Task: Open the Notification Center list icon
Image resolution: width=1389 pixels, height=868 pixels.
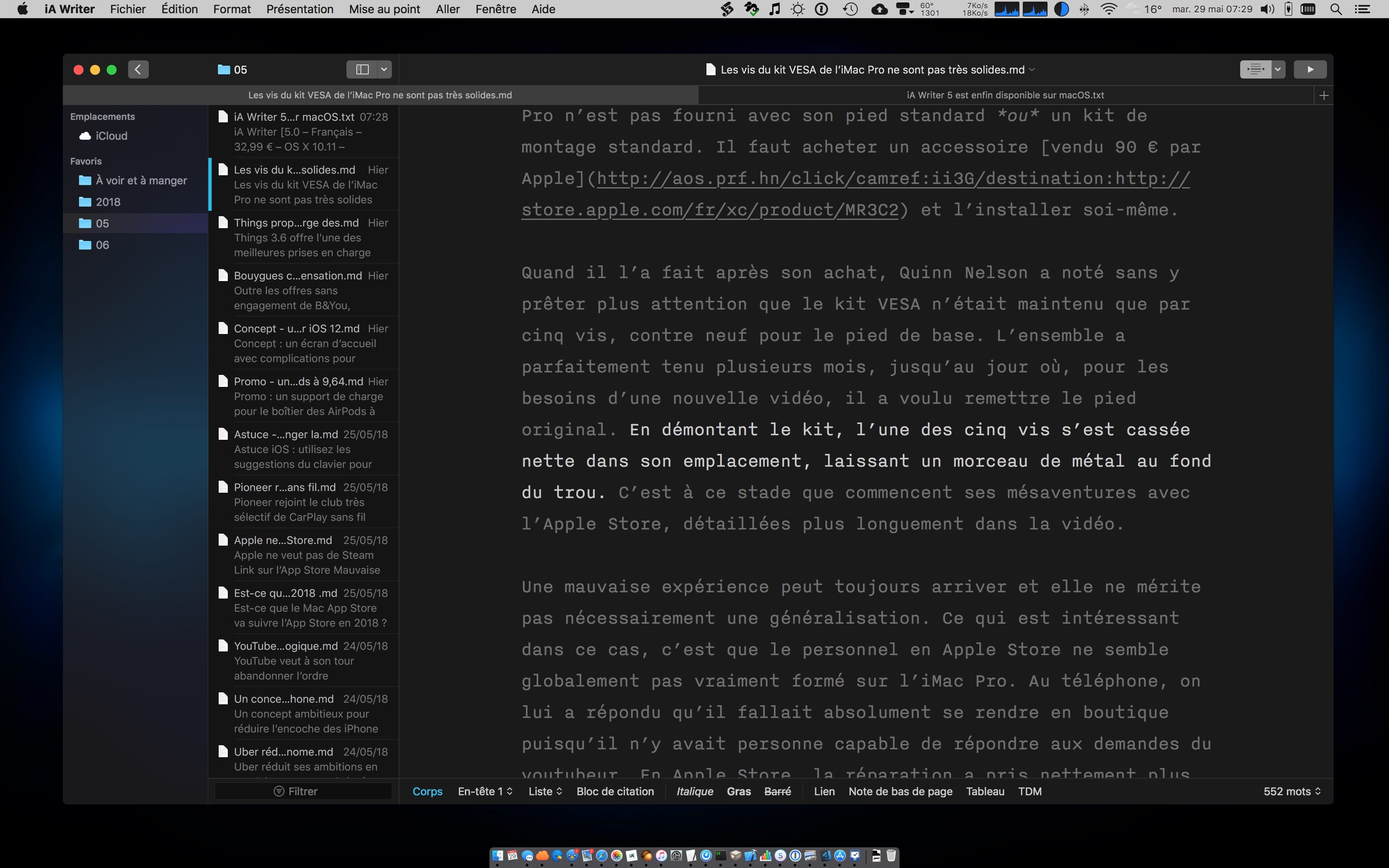Action: point(1363,9)
